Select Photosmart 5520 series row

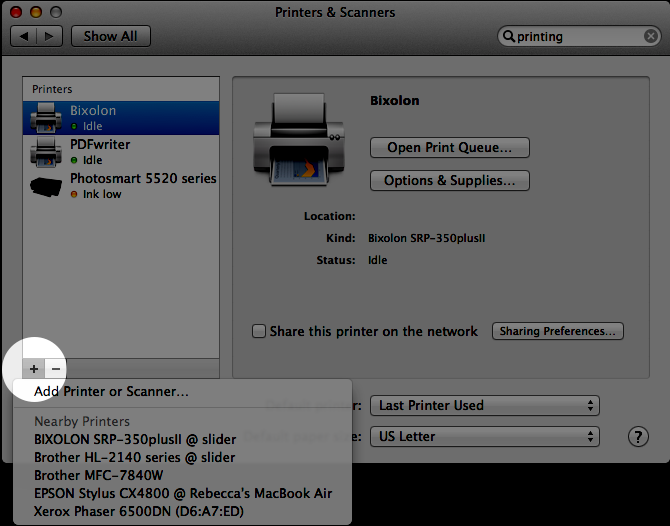[121, 186]
